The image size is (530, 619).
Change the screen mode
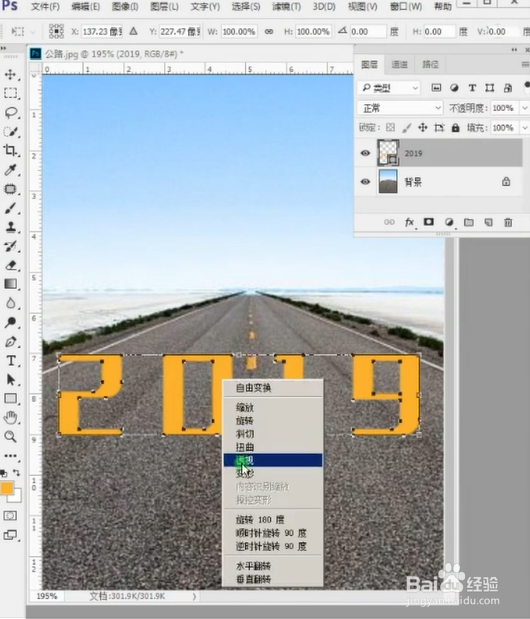coord(10,535)
